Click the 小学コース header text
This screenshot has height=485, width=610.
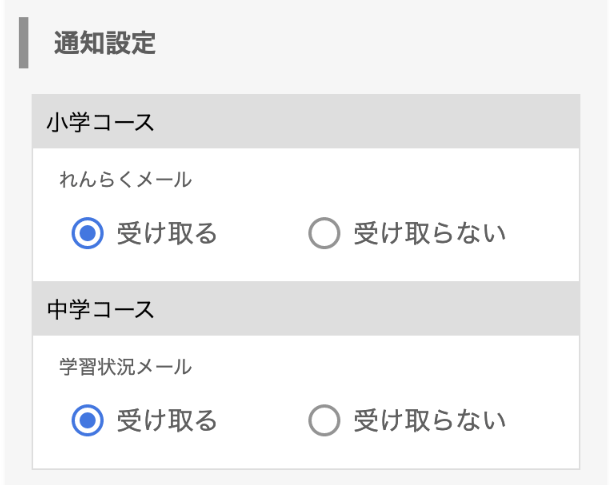pyautogui.click(x=100, y=122)
